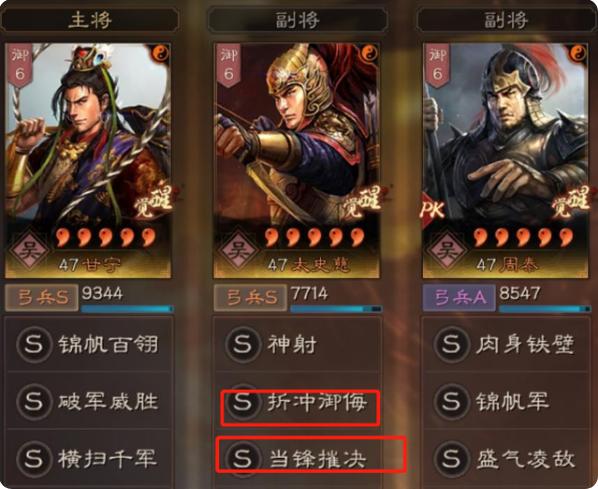This screenshot has width=598, height=489.
Task: Choose the 破军威胜 skill entry
Action: point(89,401)
